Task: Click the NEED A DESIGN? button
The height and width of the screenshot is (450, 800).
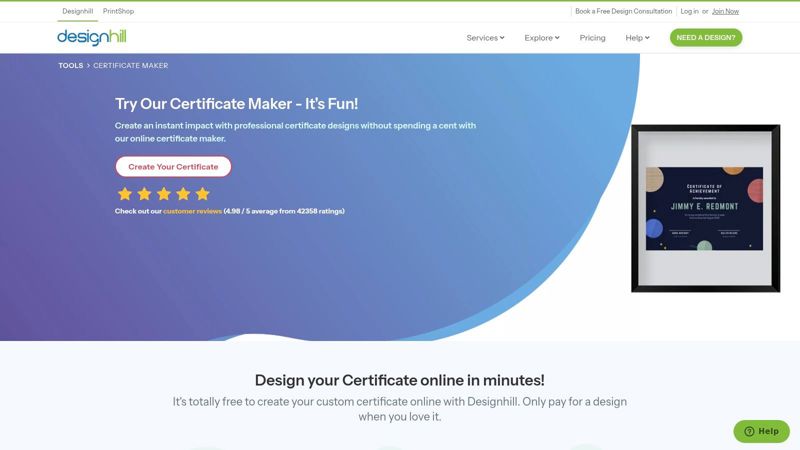Action: pyautogui.click(x=706, y=38)
